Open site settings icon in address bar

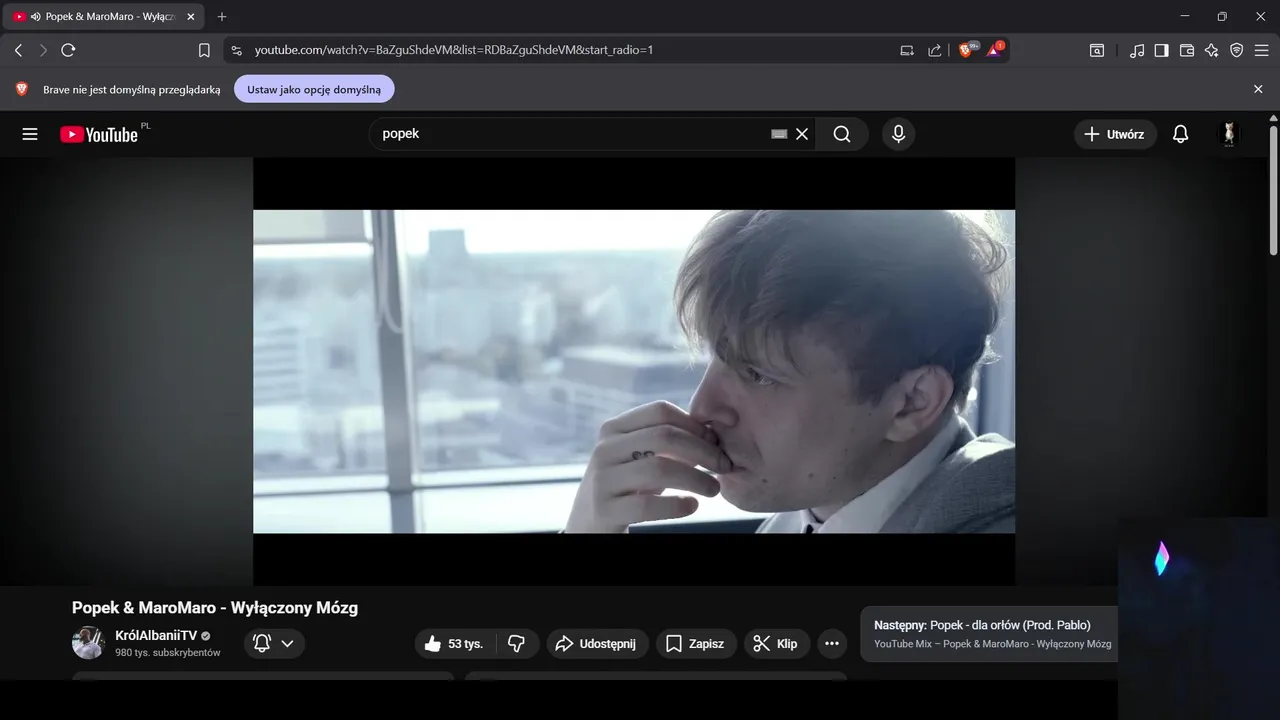(236, 50)
